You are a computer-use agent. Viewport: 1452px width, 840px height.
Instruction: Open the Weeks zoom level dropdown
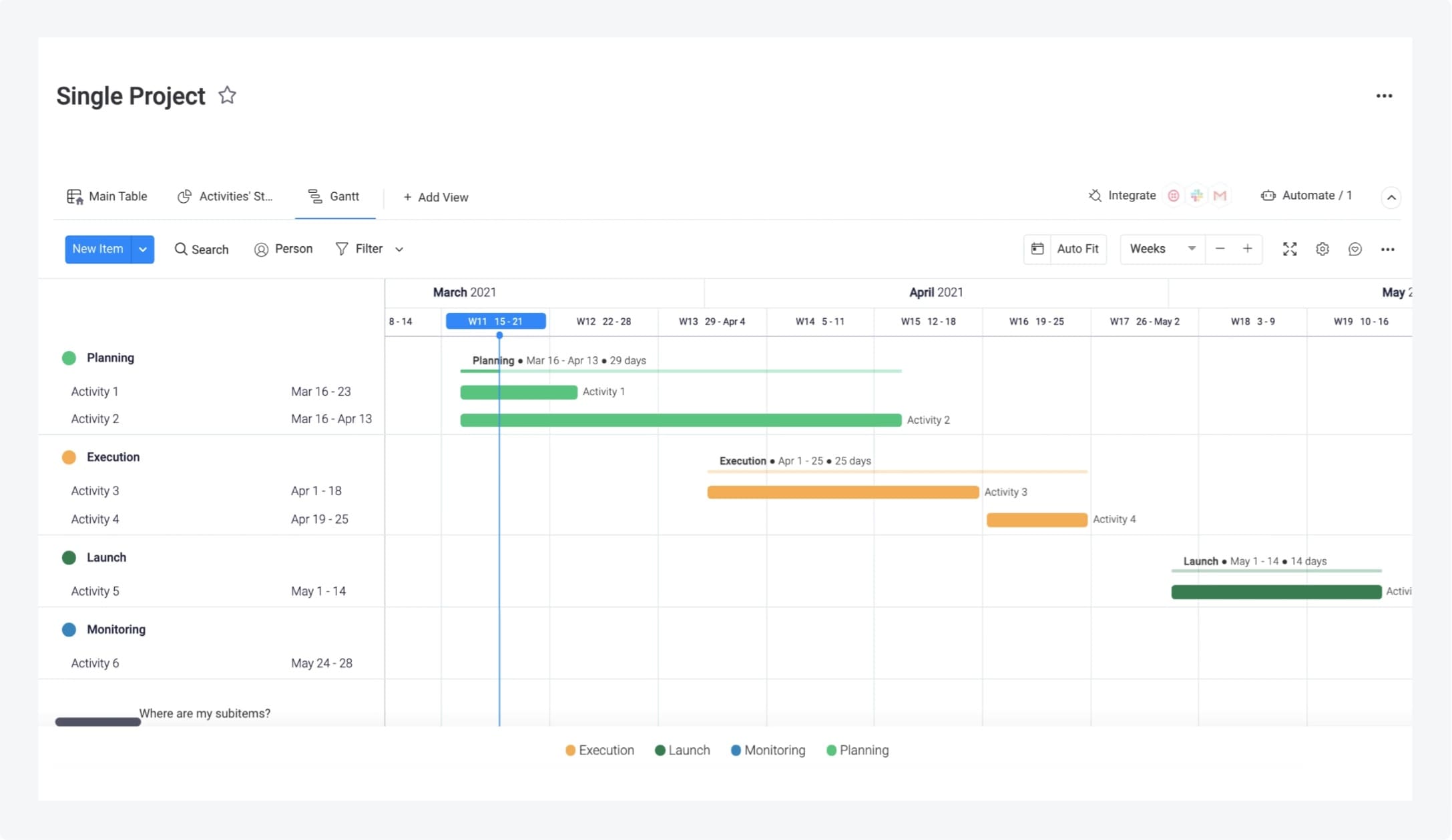click(x=1162, y=248)
